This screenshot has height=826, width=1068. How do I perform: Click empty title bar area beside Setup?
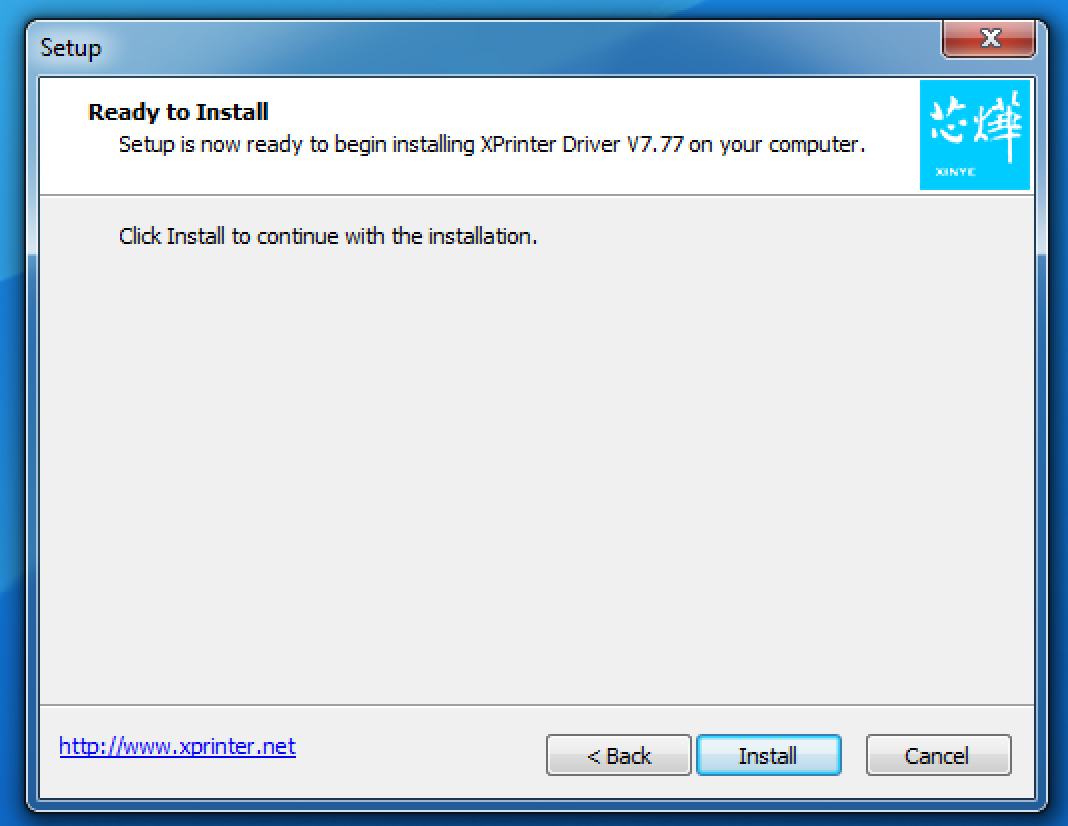coord(518,48)
